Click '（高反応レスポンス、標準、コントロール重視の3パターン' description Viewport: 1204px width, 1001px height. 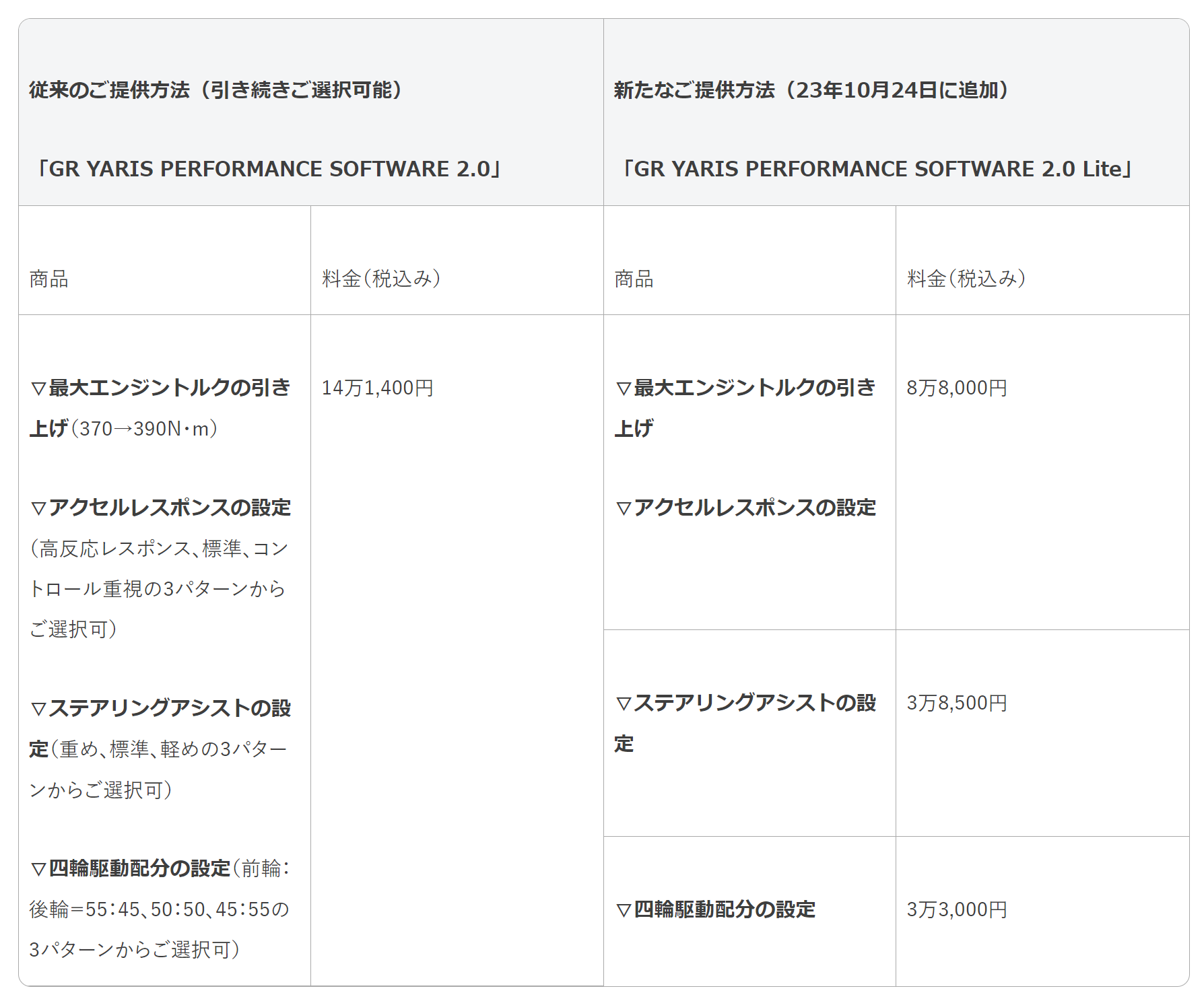point(159,589)
